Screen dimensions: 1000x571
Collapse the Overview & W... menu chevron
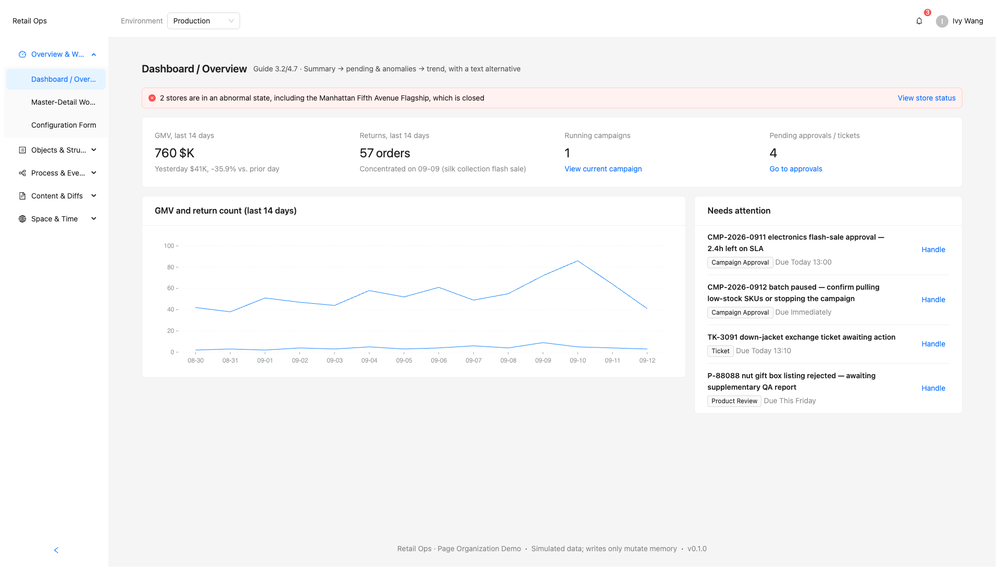tap(94, 54)
